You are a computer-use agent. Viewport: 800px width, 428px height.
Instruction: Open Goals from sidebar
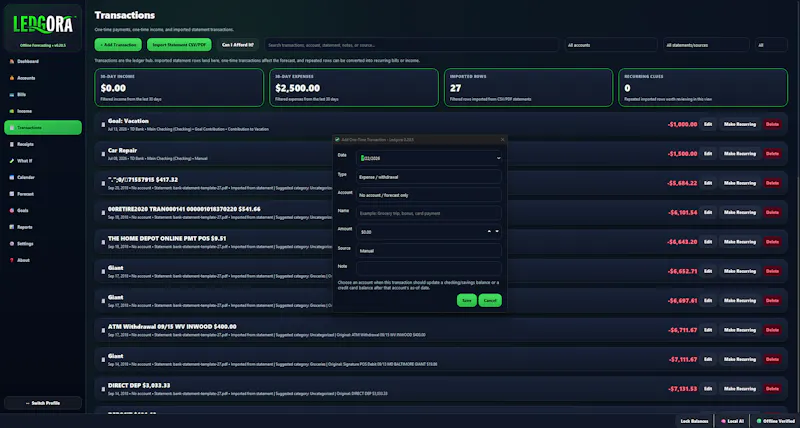tap(43, 210)
